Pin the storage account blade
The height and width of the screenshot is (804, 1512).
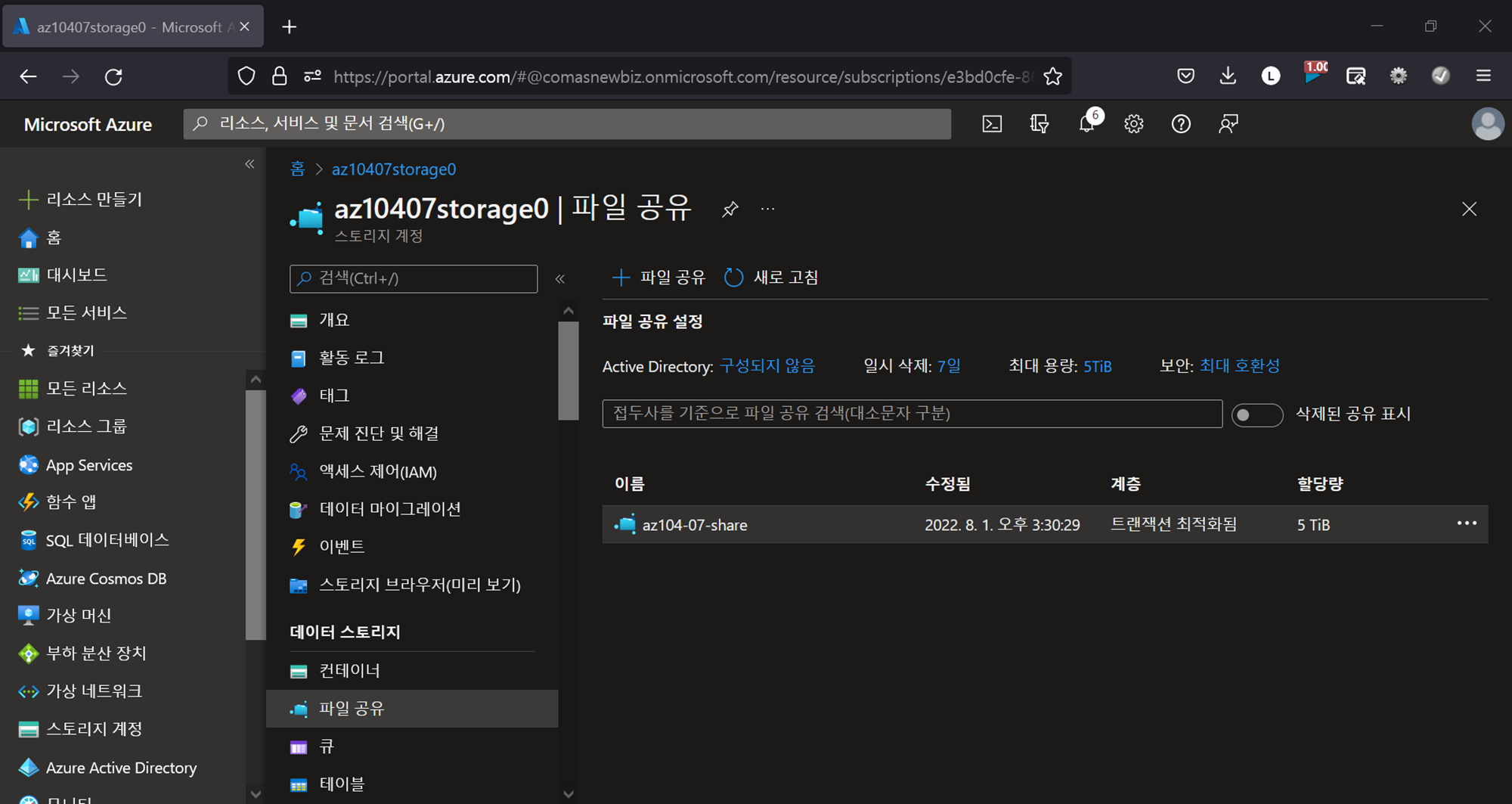[x=730, y=209]
